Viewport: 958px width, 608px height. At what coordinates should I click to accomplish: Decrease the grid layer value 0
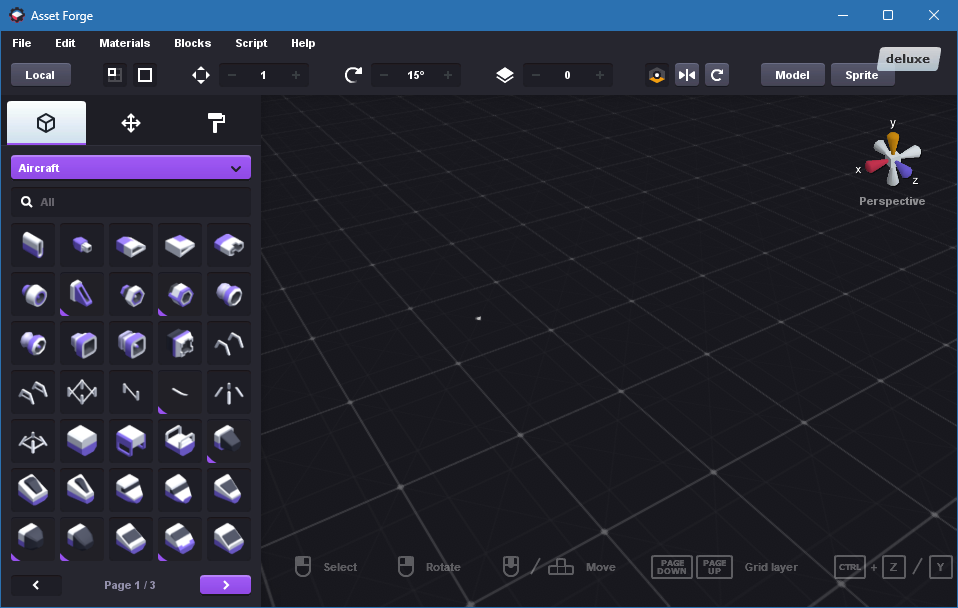[536, 75]
